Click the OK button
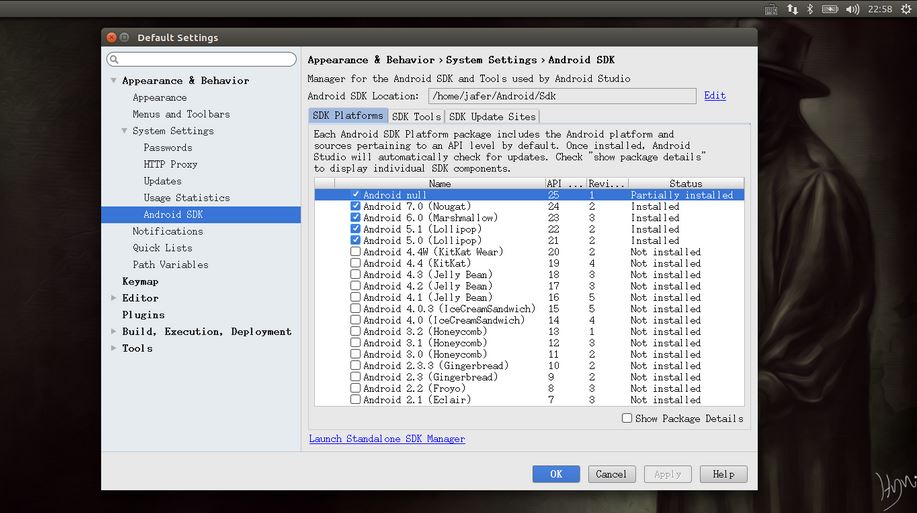This screenshot has width=917, height=513. click(556, 474)
